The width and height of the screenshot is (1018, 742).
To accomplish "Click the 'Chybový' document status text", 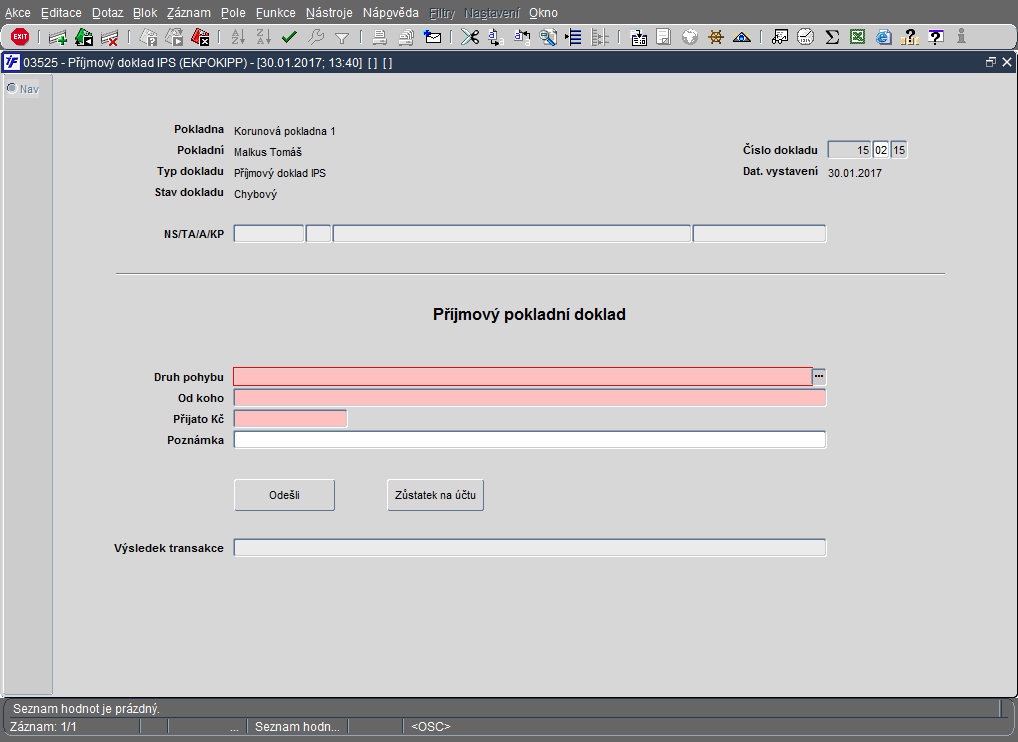I will coord(255,194).
